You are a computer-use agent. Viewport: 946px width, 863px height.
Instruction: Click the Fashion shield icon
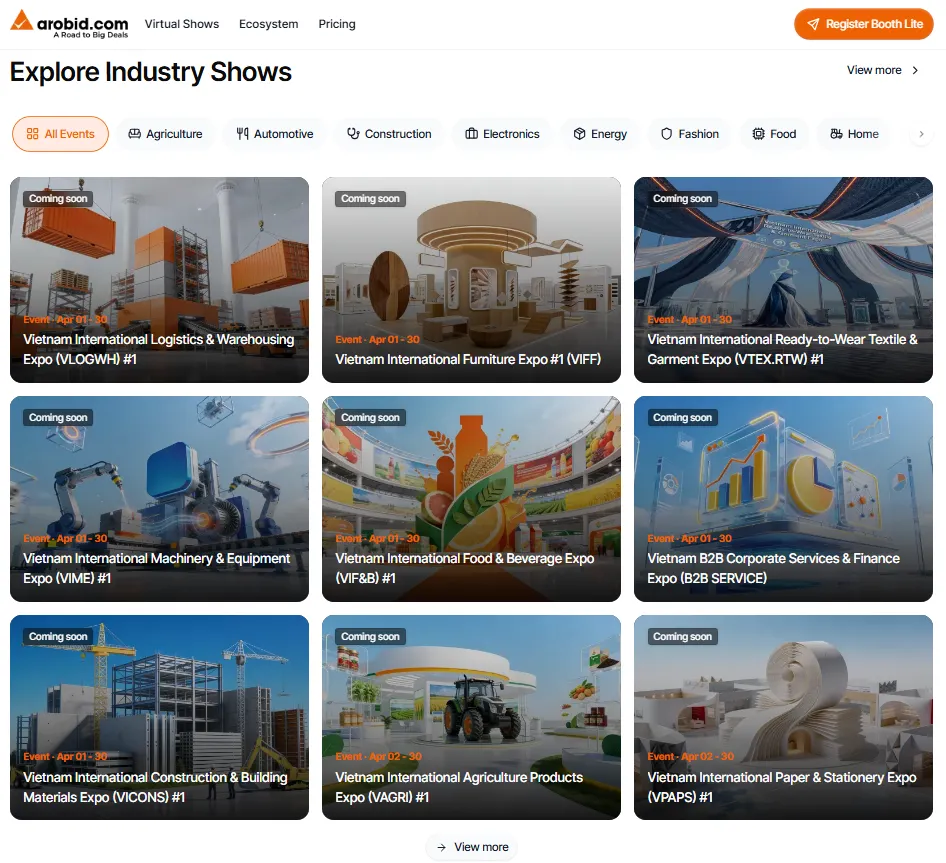[x=666, y=134]
